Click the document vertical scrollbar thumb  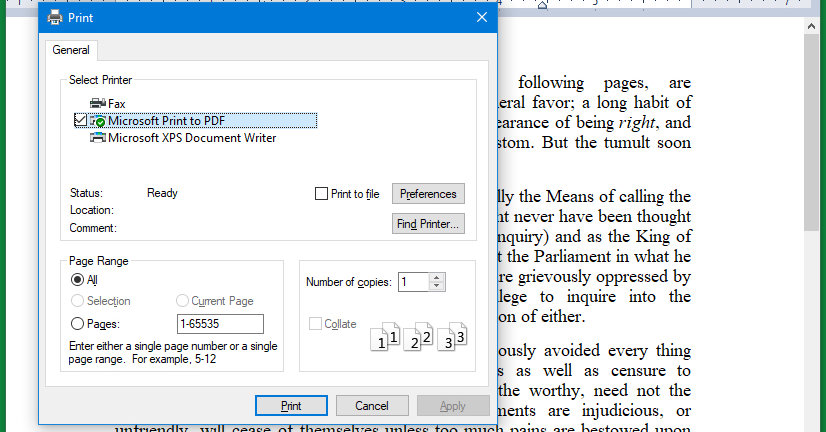(x=811, y=132)
